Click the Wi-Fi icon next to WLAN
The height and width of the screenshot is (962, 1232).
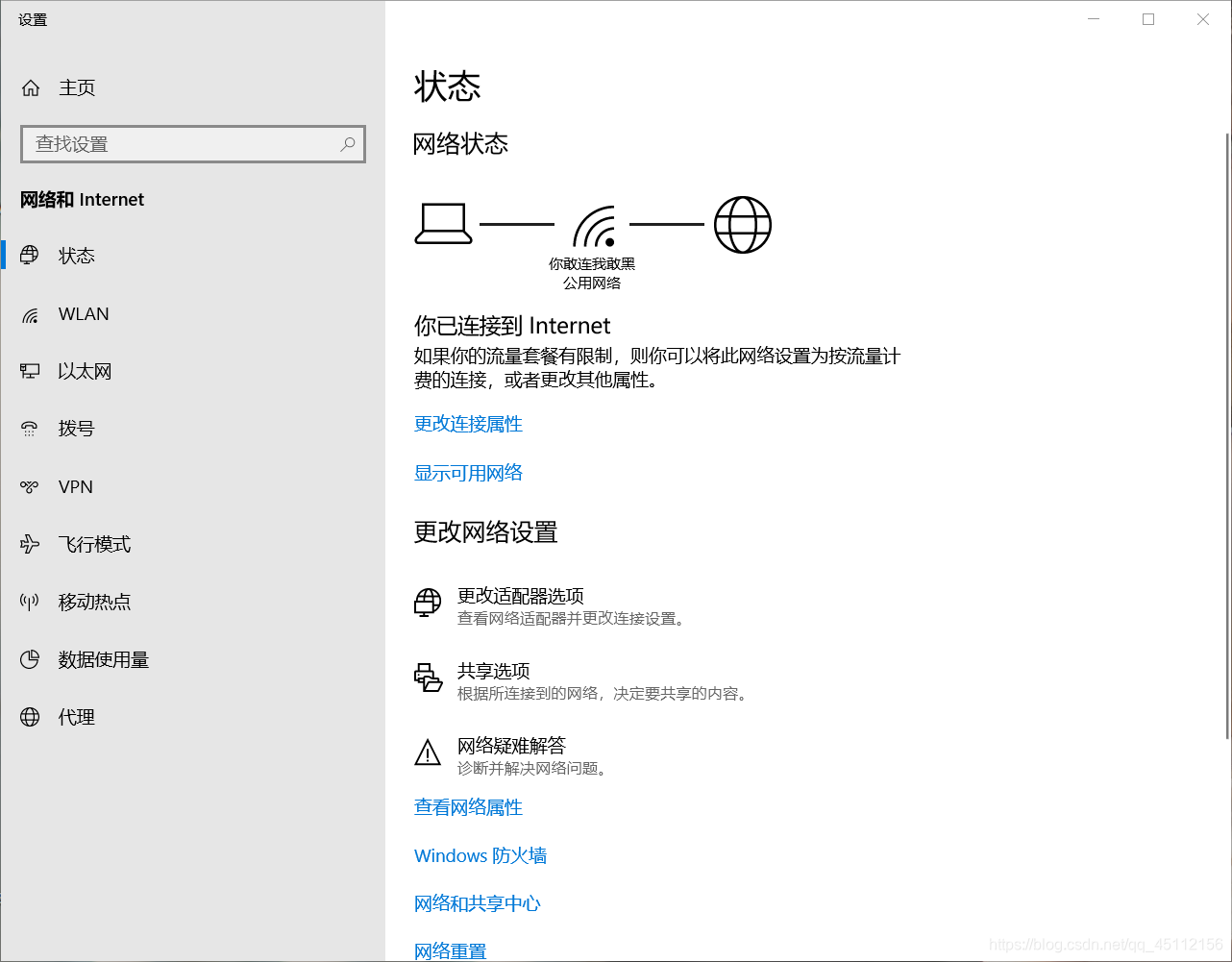(30, 314)
